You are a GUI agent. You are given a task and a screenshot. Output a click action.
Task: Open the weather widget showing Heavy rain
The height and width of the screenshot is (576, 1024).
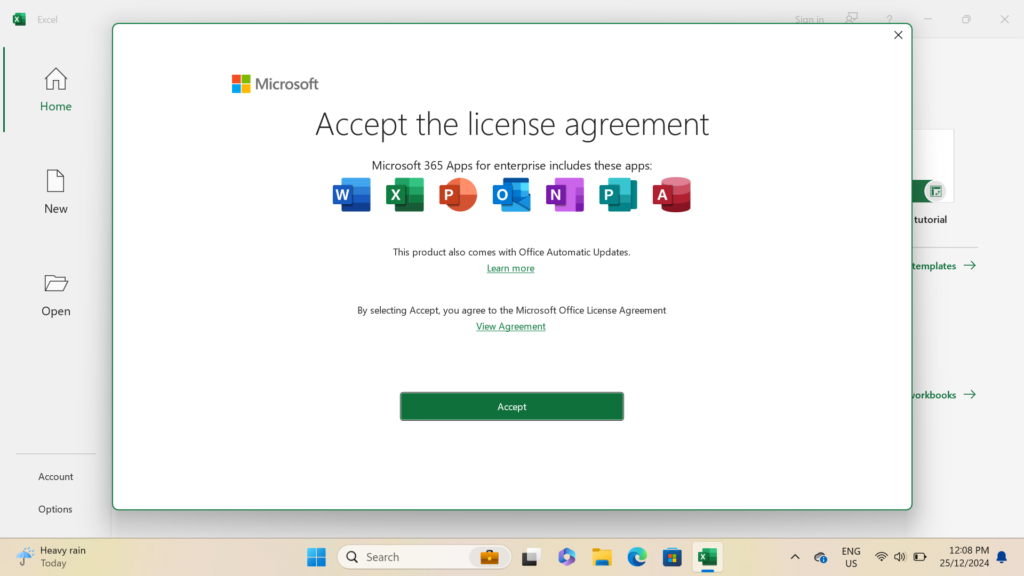[52, 557]
